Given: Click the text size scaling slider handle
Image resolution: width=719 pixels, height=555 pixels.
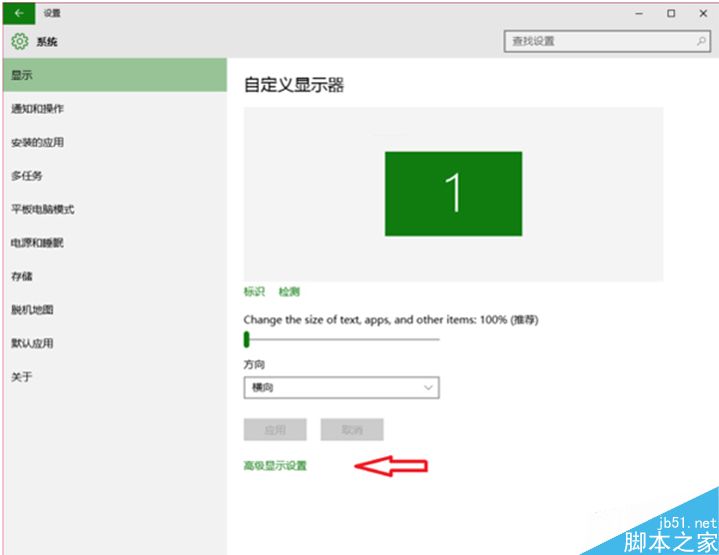Looking at the screenshot, I should coord(247,339).
